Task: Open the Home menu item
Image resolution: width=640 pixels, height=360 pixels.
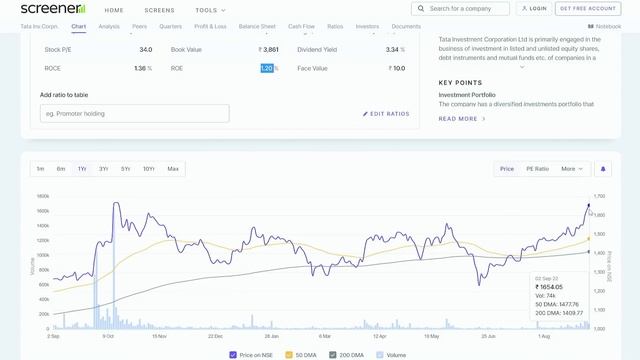Action: click(x=114, y=10)
